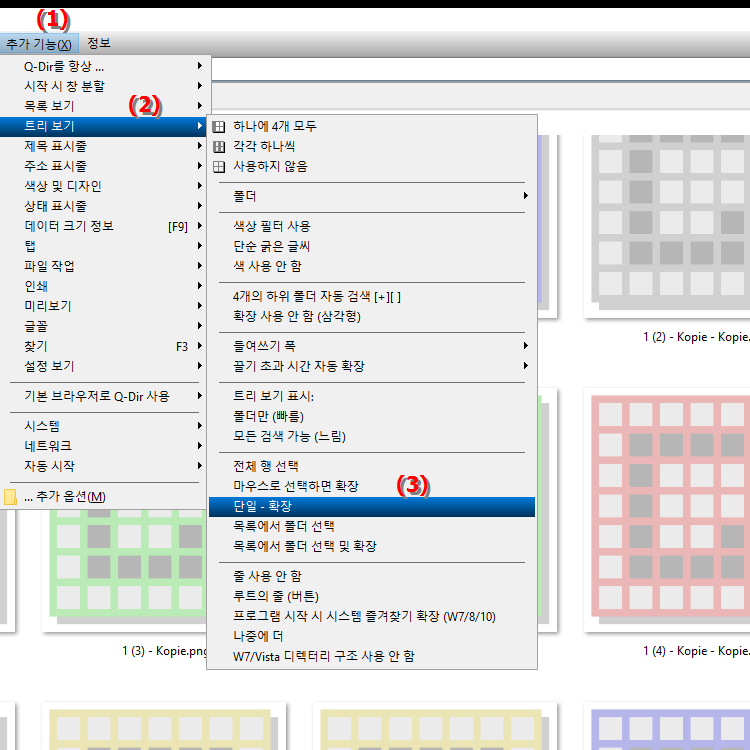
Task: Select 색 사용 안 함
Action: (x=372, y=266)
